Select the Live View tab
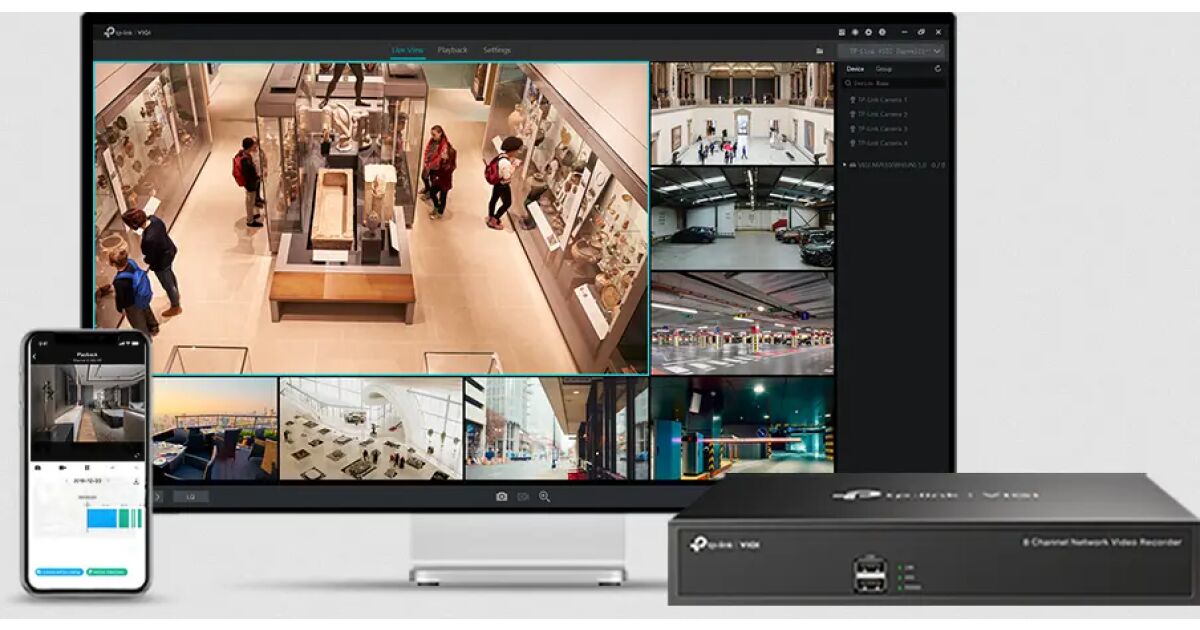Screen dimensions: 1200x630 (x=408, y=50)
